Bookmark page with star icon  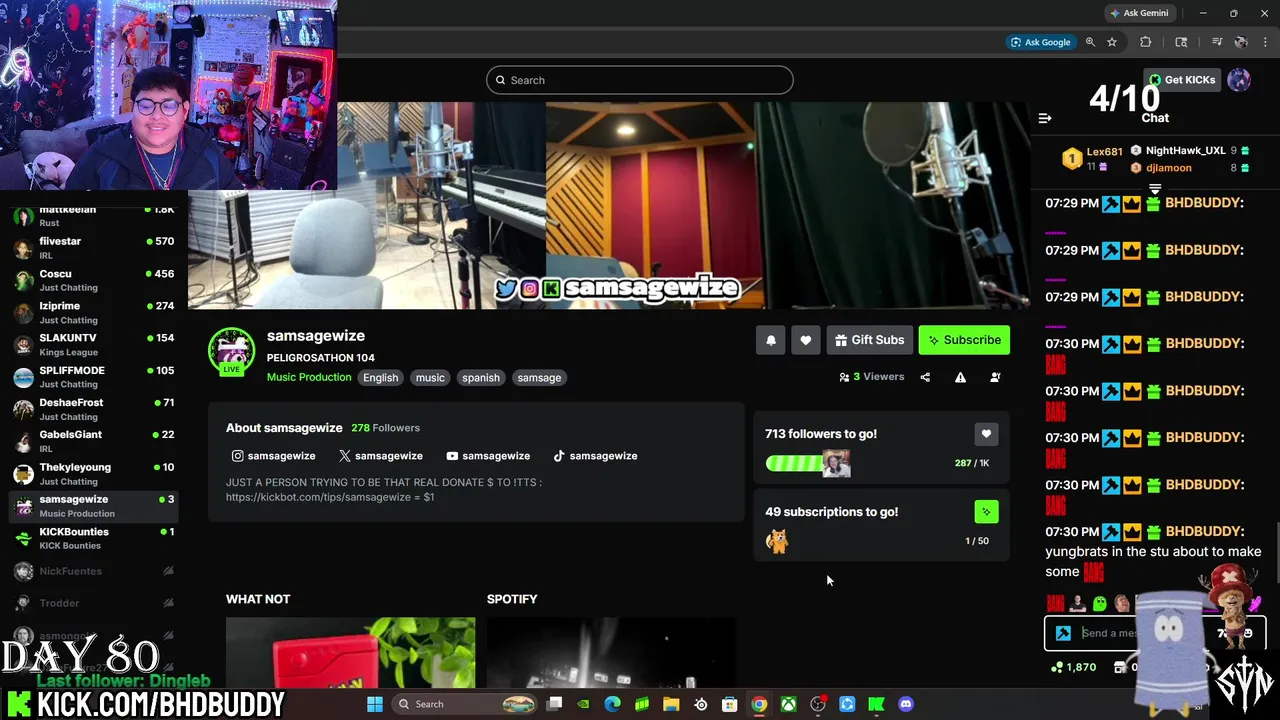1111,42
